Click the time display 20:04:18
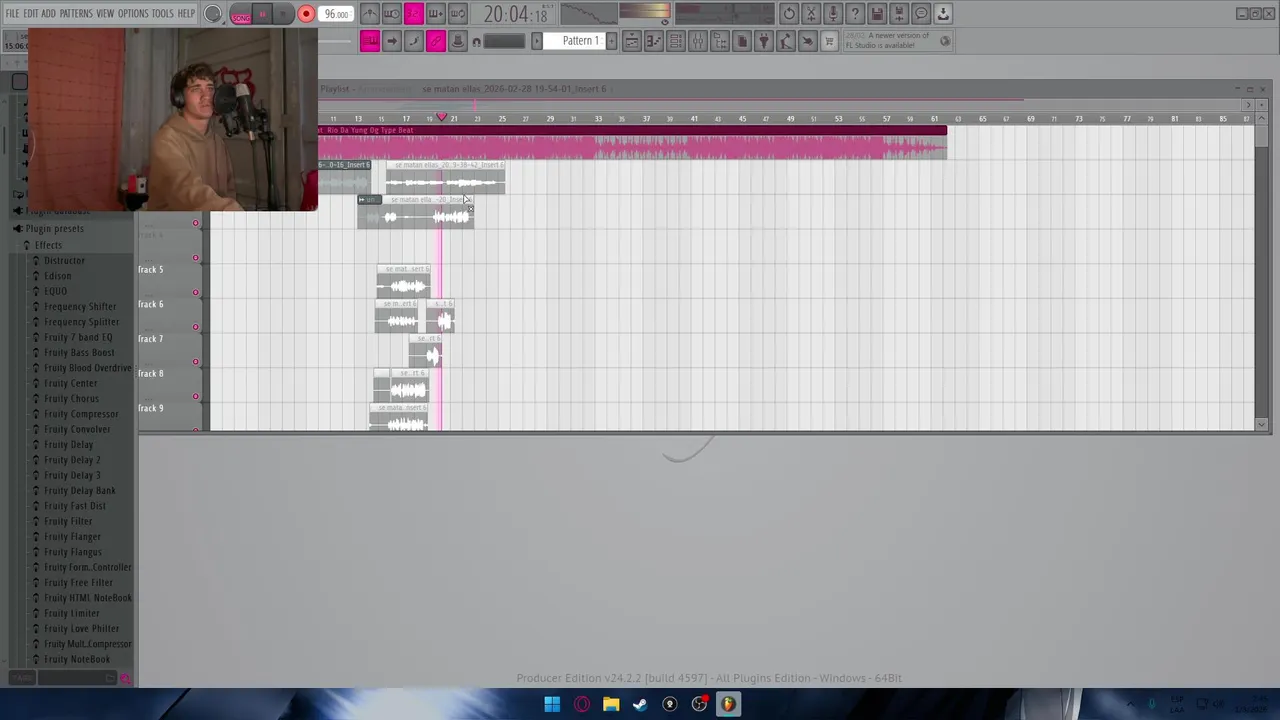The image size is (1280, 720). point(515,14)
